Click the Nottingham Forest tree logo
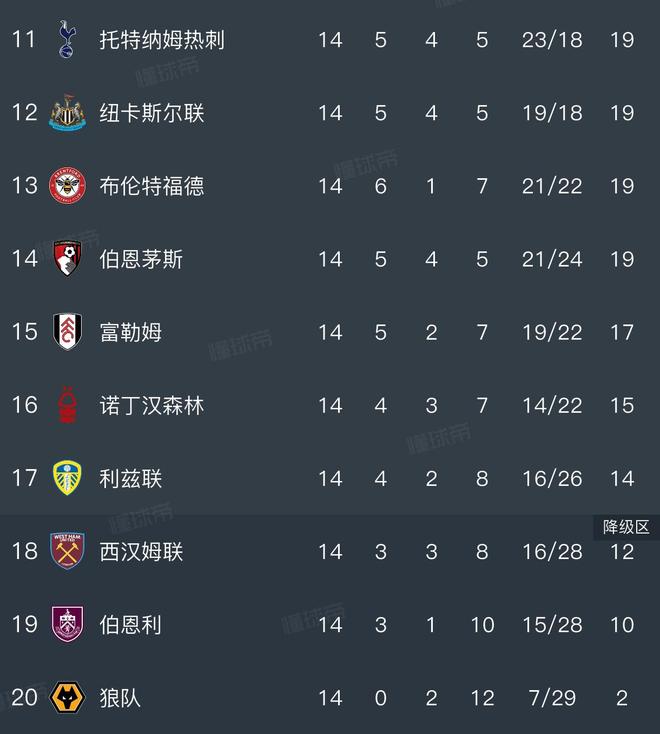 tap(68, 404)
